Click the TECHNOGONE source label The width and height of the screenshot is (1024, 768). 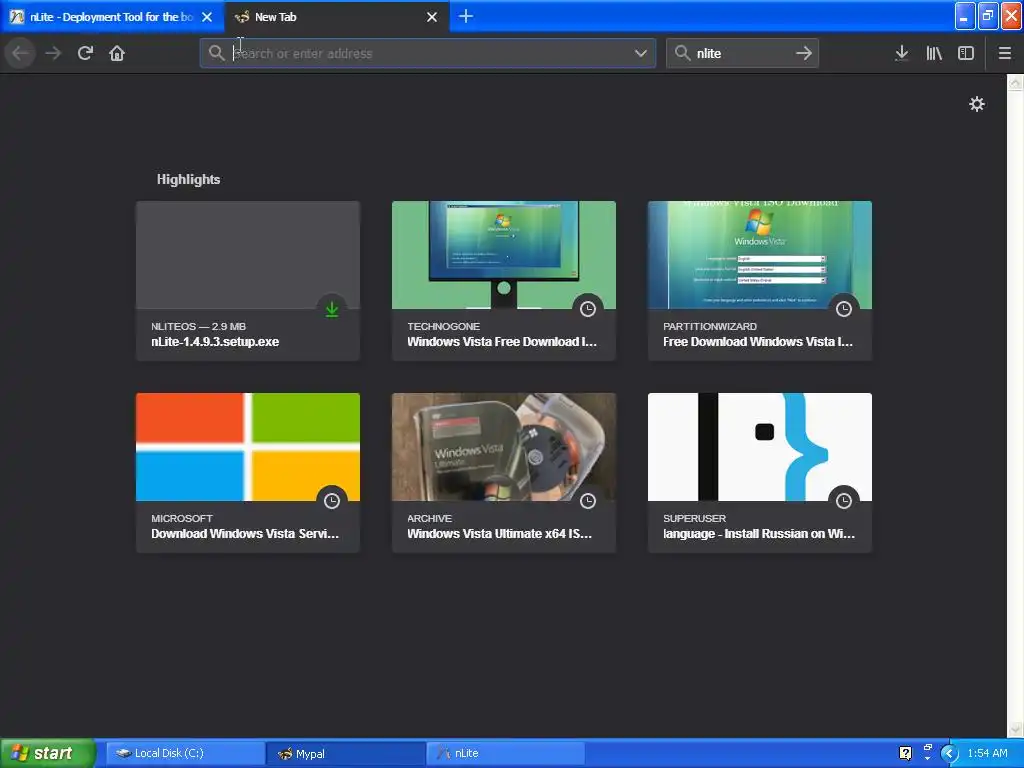click(443, 326)
